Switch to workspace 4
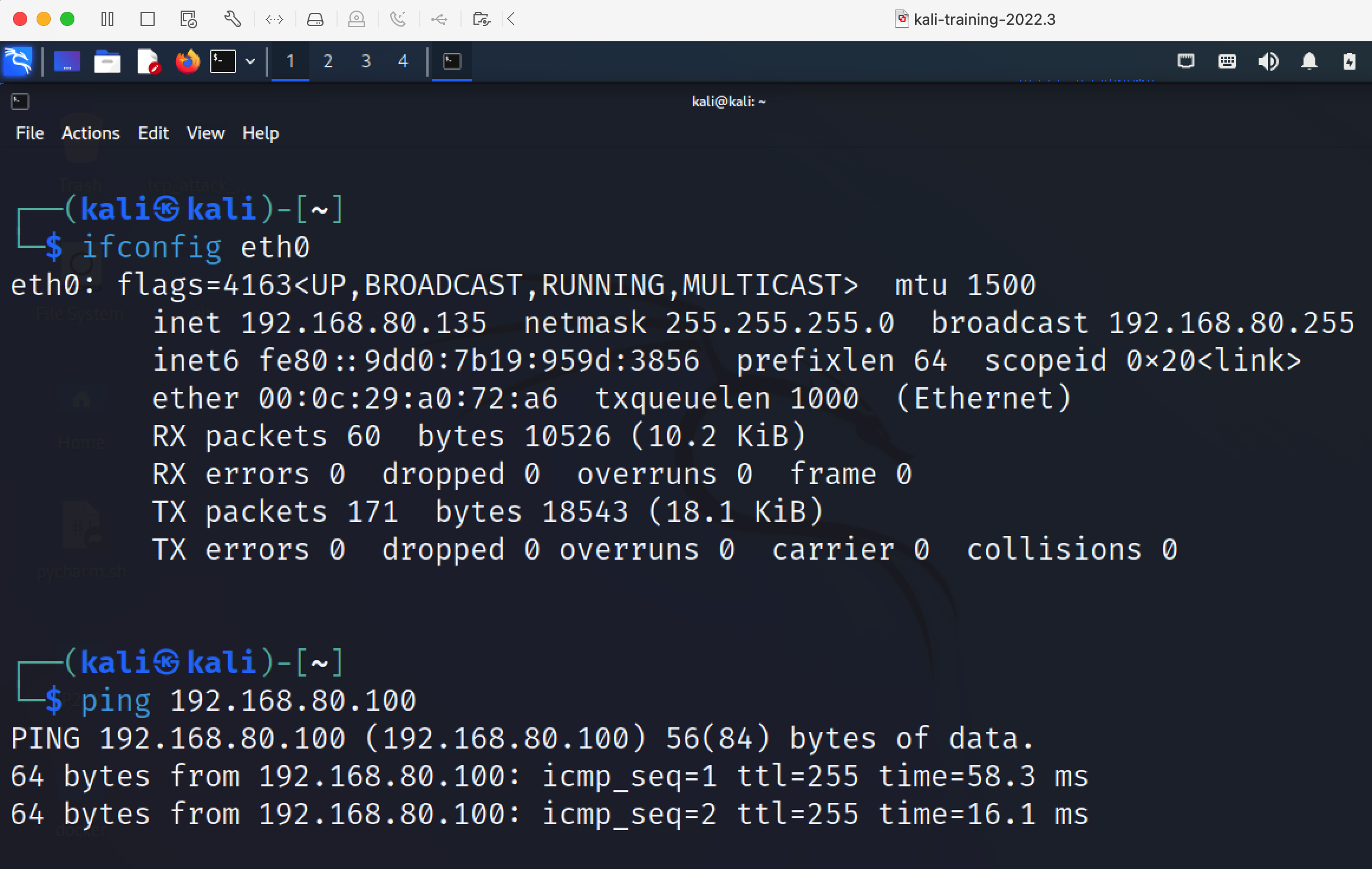1372x869 pixels. point(403,61)
